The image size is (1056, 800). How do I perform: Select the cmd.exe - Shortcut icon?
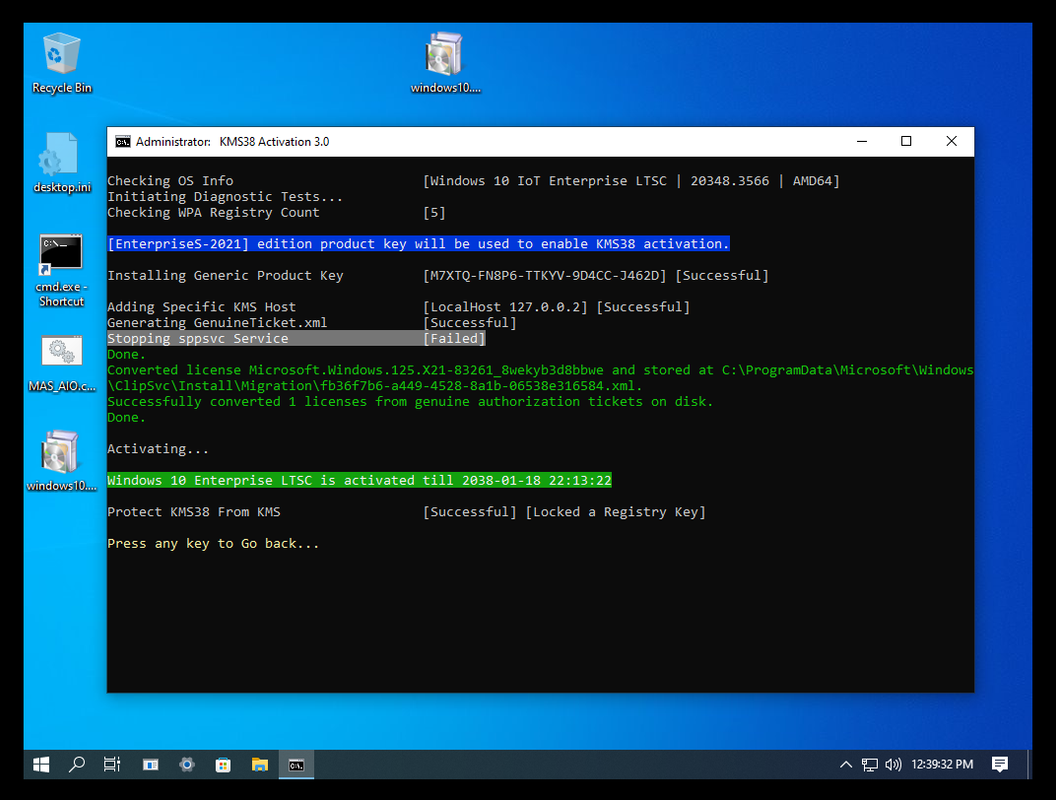click(x=61, y=270)
